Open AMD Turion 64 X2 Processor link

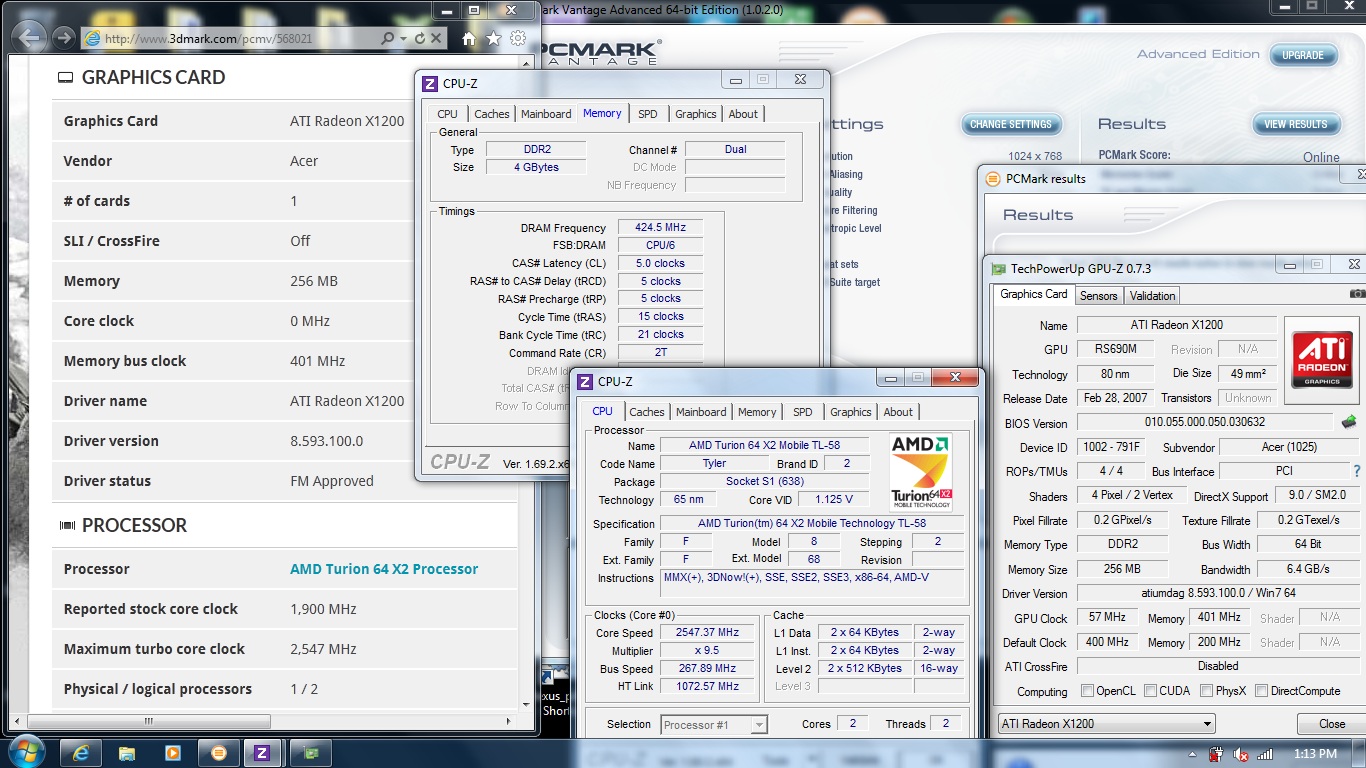(x=384, y=569)
